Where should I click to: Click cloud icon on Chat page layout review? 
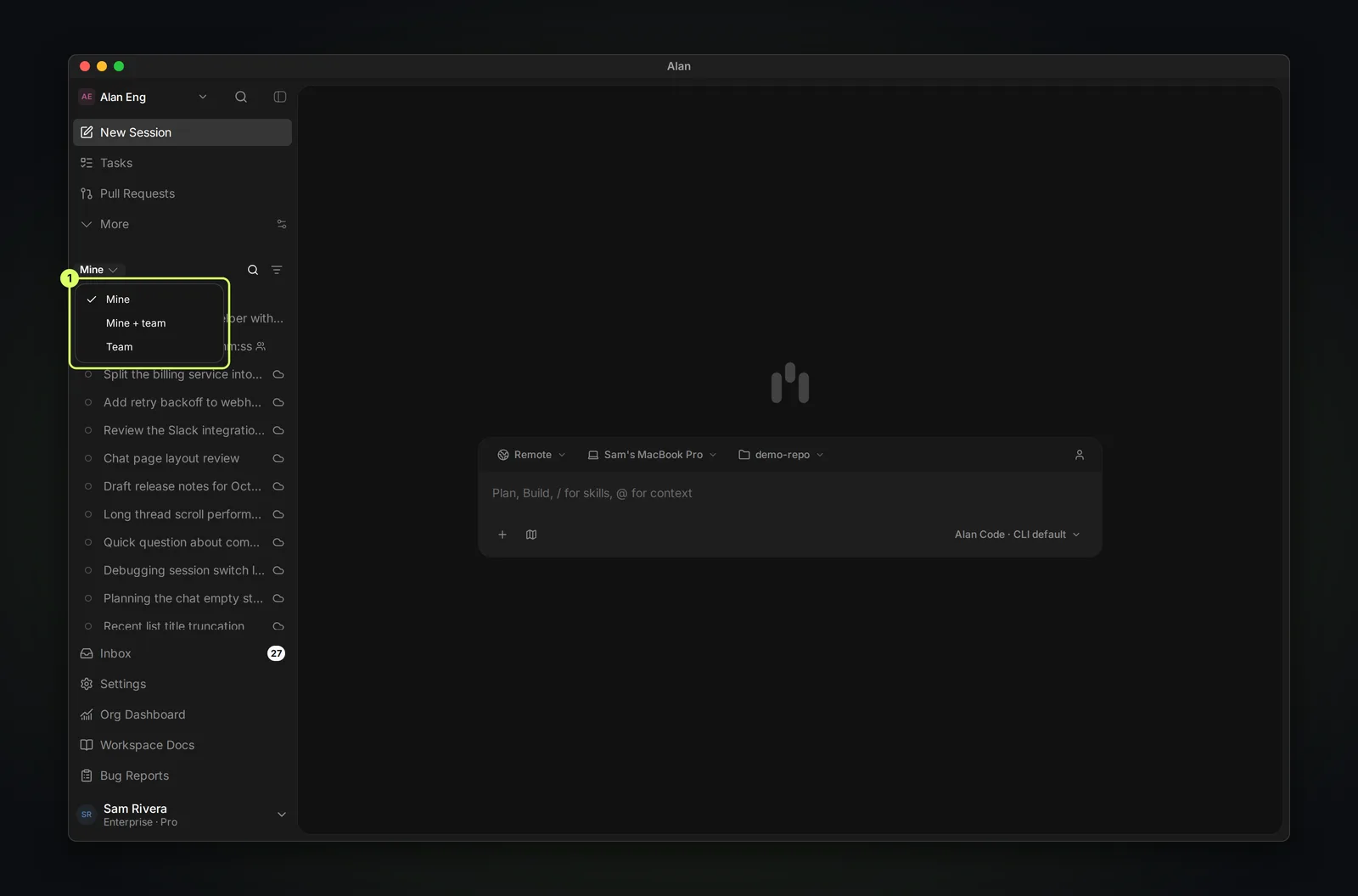278,458
